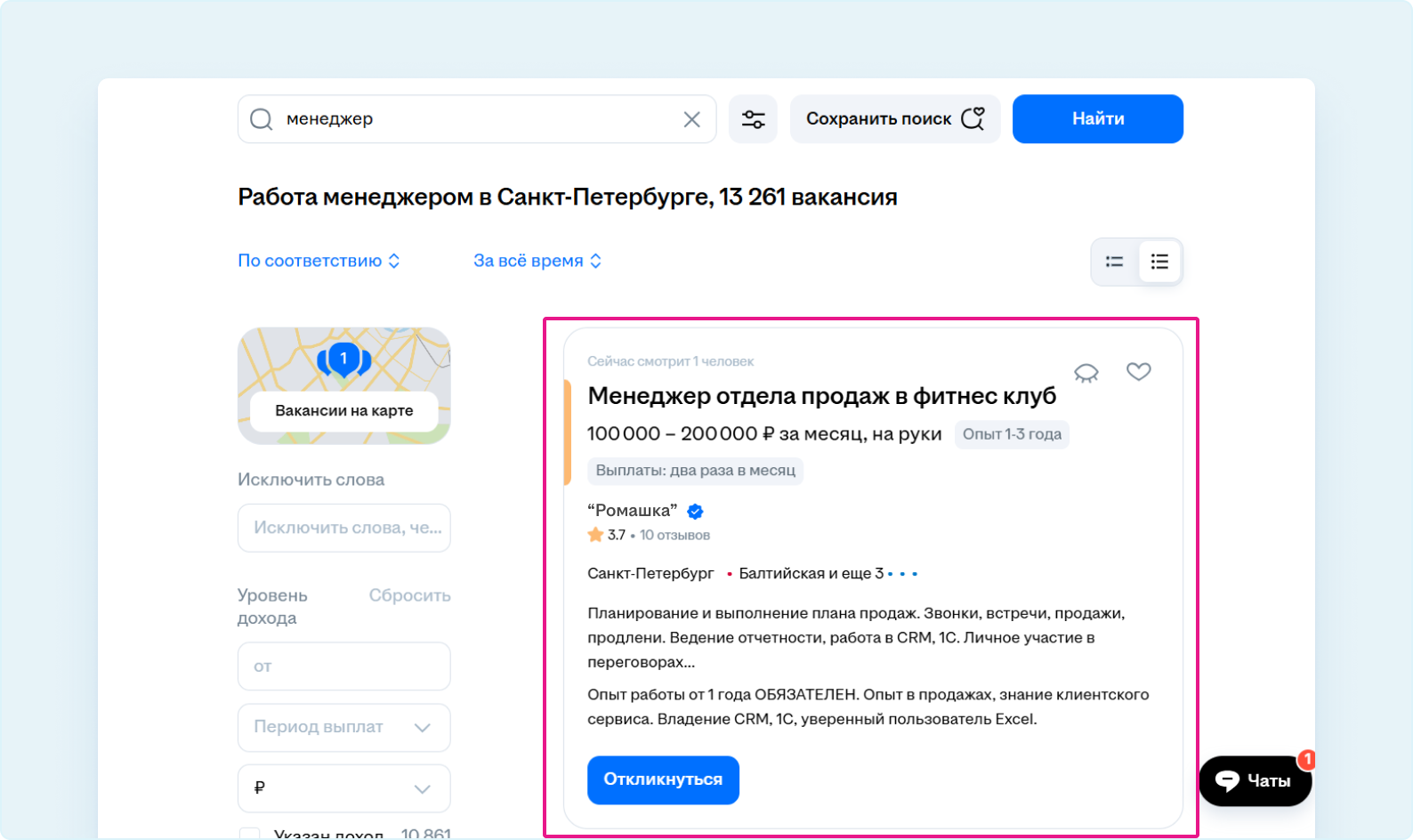Clear the search query with X icon
Screen dimensions: 1413x840
click(x=691, y=119)
